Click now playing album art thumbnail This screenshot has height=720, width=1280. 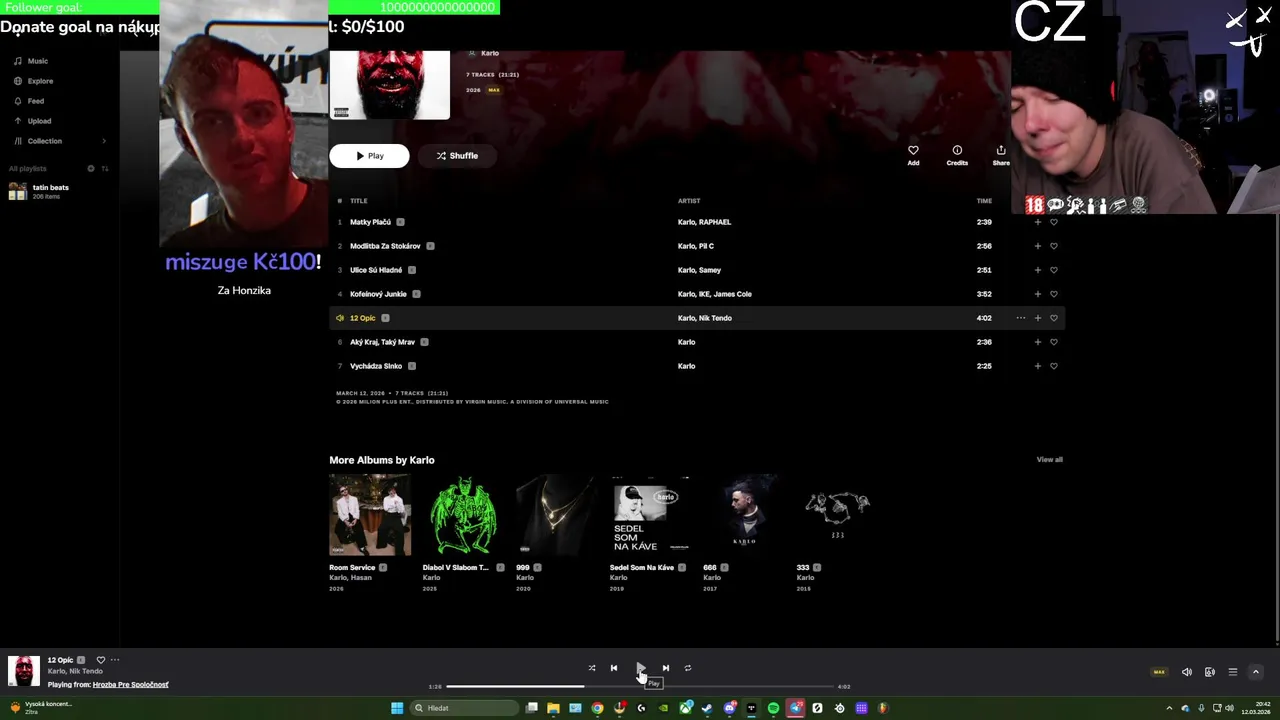point(24,671)
